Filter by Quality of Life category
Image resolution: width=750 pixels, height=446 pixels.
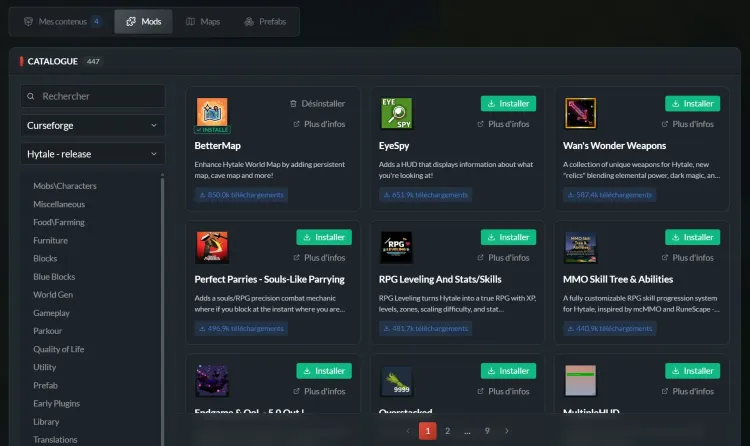(58, 349)
